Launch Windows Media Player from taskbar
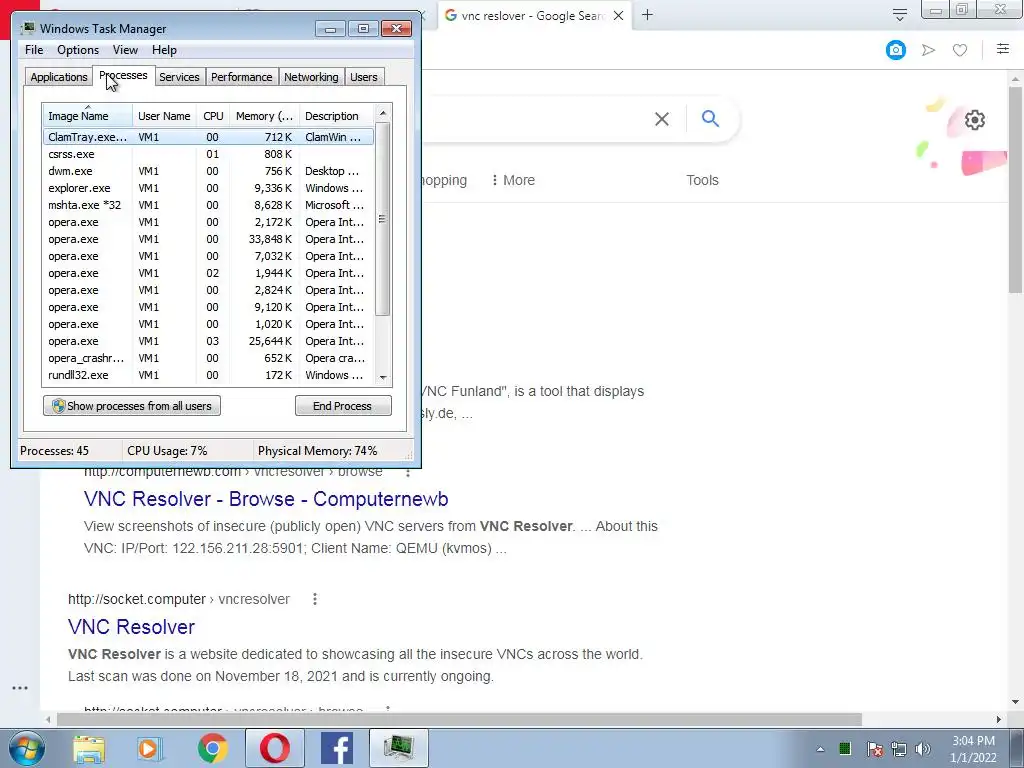 pos(150,749)
